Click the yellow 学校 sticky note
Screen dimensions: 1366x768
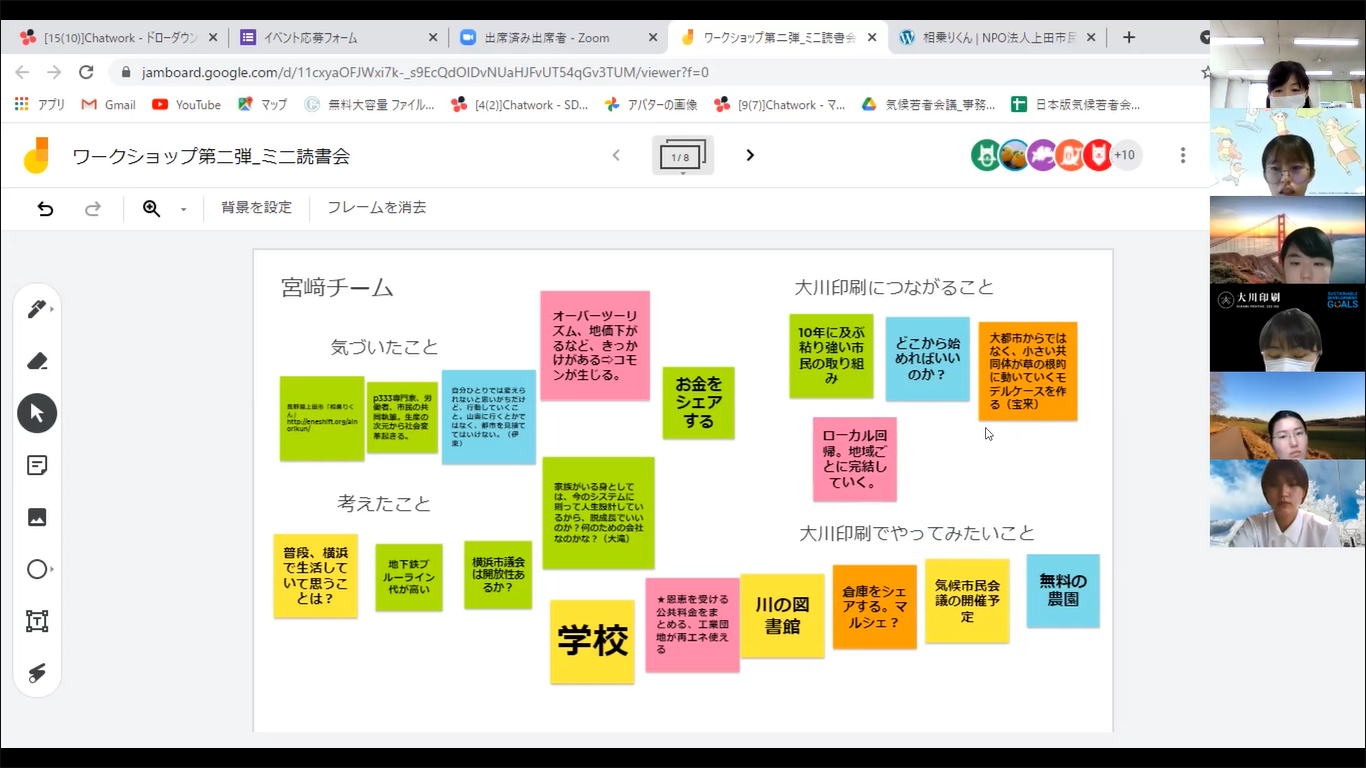(592, 642)
